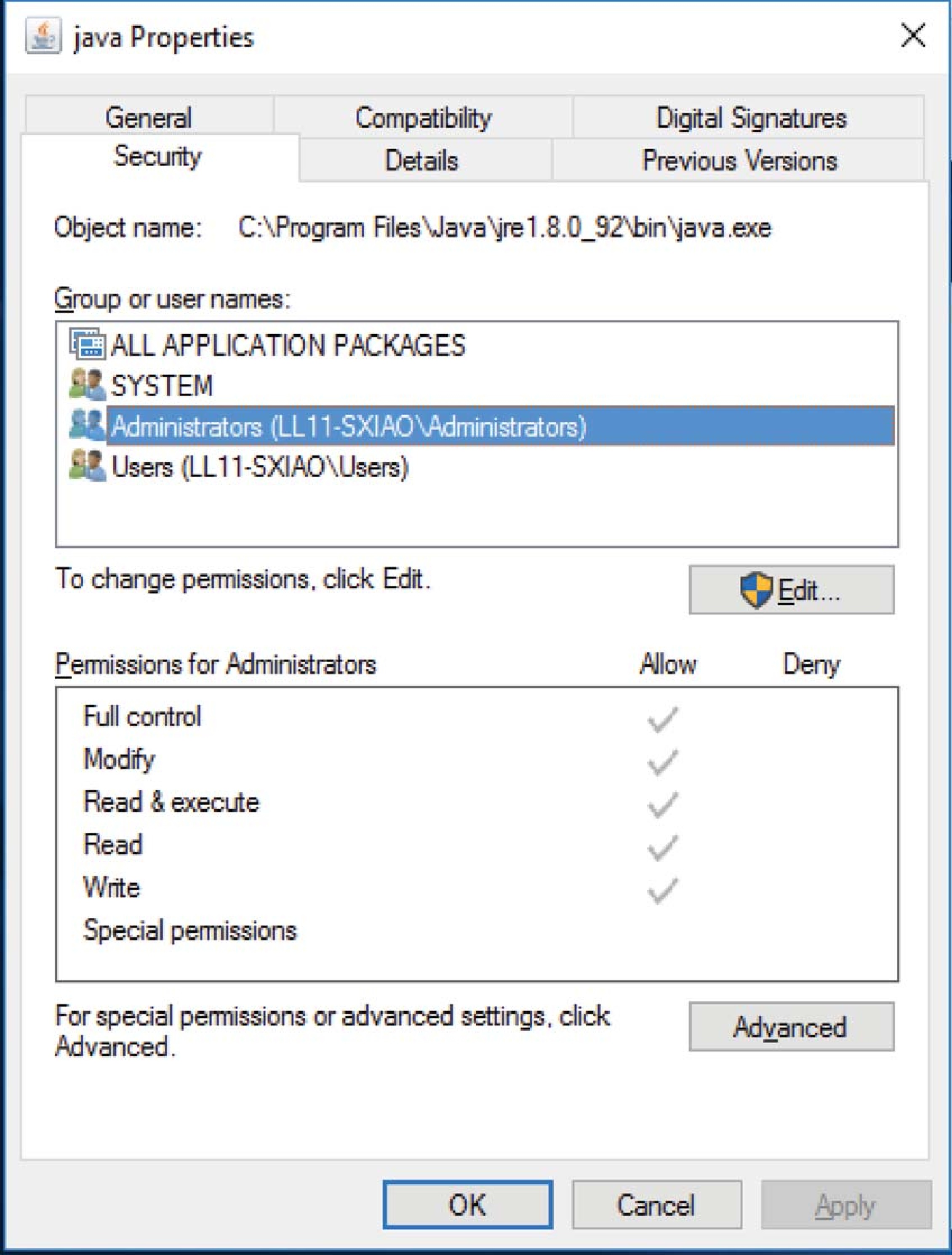Open the Compatibility tab
The width and height of the screenshot is (952, 1255).
tap(423, 117)
